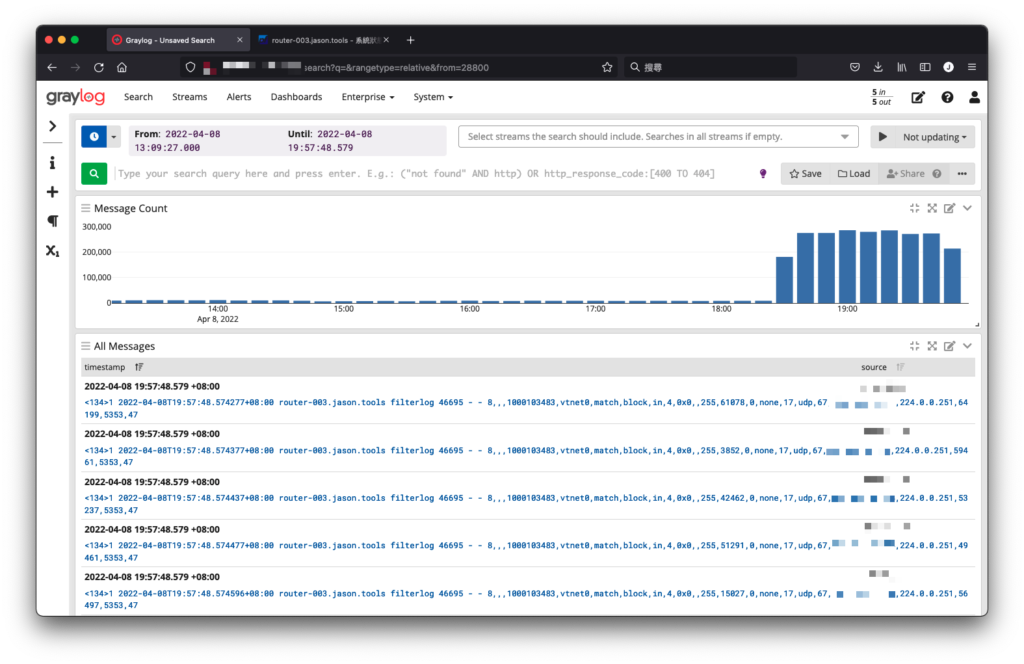Select the tallest histogram bar near 19:00
The height and width of the screenshot is (664, 1024).
(x=847, y=266)
